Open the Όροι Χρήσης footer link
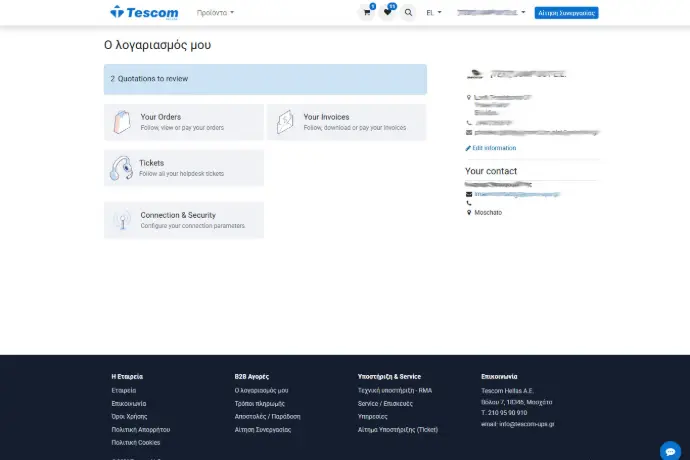The width and height of the screenshot is (690, 460). click(x=130, y=416)
